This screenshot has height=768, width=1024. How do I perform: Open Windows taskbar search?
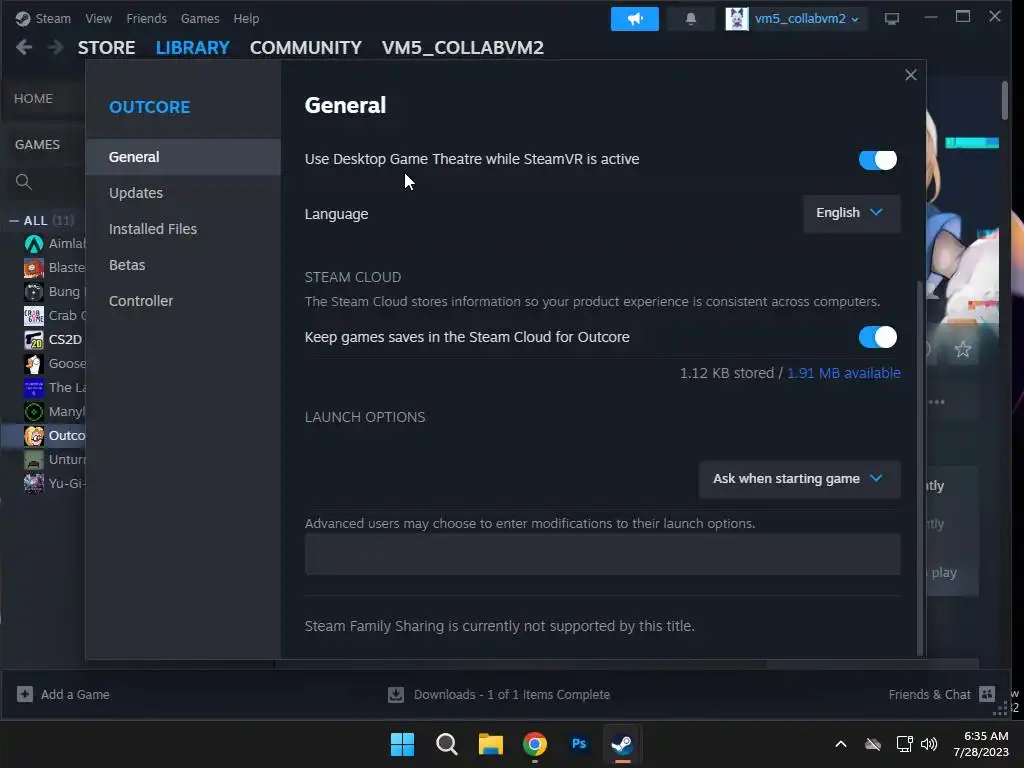click(447, 744)
